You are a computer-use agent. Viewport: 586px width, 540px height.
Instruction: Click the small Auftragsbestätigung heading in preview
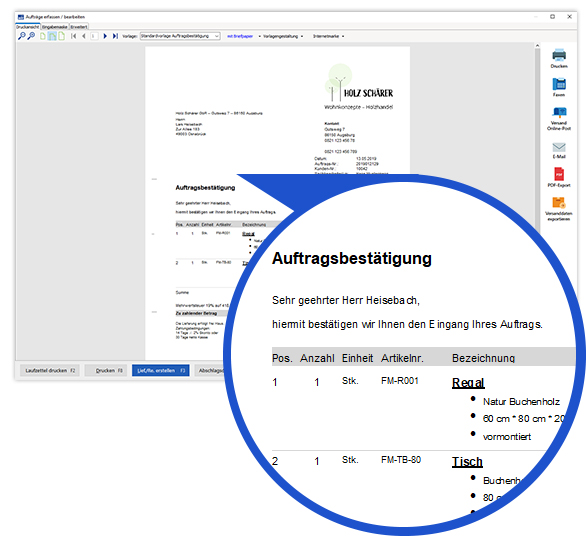[205, 188]
